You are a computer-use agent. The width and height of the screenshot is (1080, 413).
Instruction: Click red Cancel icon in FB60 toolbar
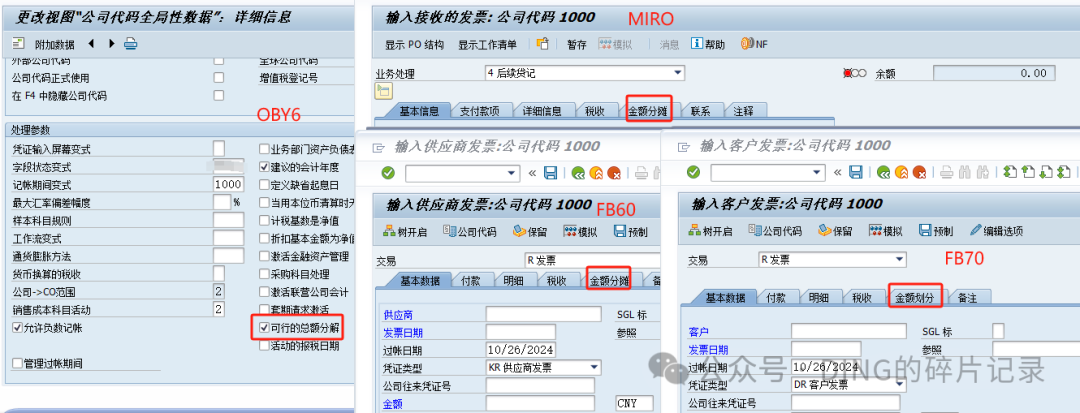[613, 172]
